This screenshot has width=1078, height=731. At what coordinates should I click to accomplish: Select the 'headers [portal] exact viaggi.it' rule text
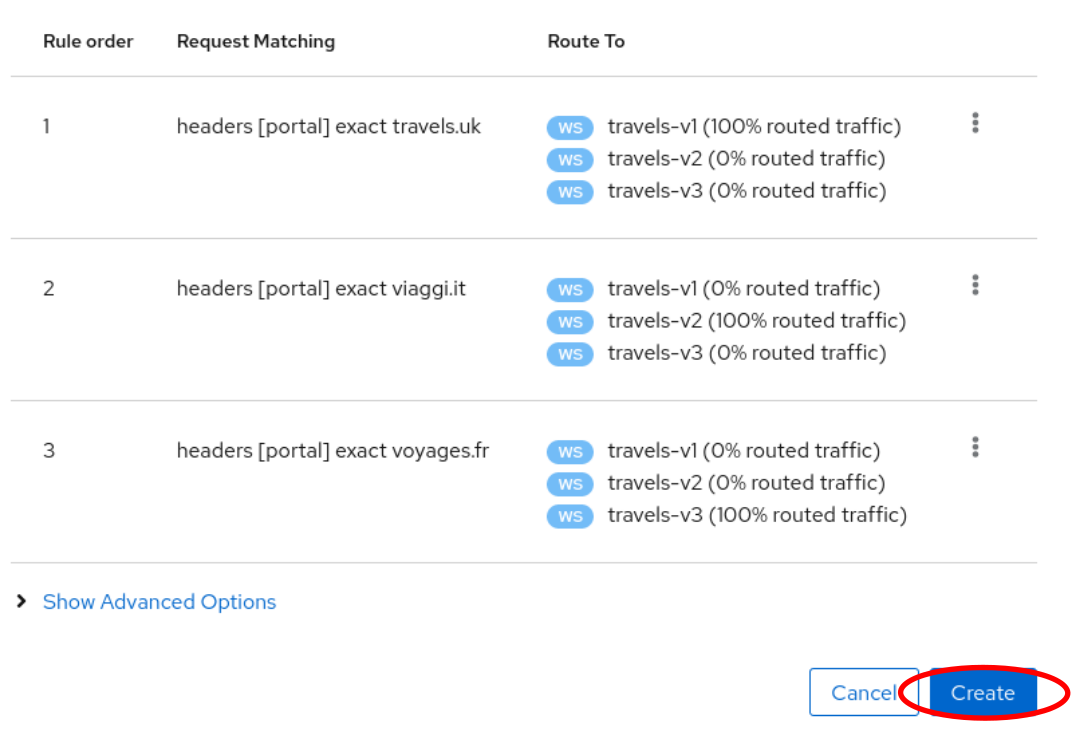pos(321,288)
